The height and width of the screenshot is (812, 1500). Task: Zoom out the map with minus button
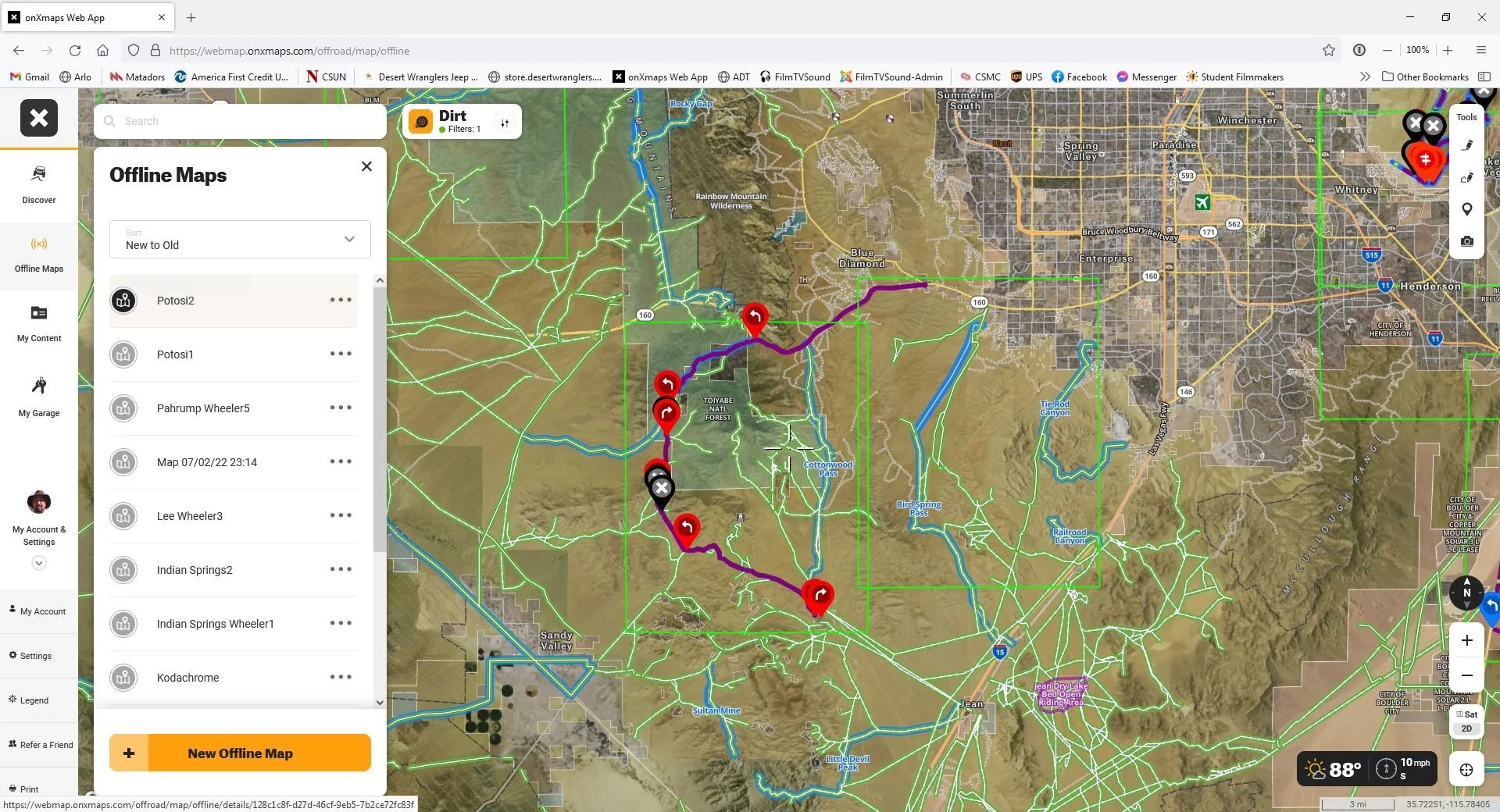coord(1467,675)
